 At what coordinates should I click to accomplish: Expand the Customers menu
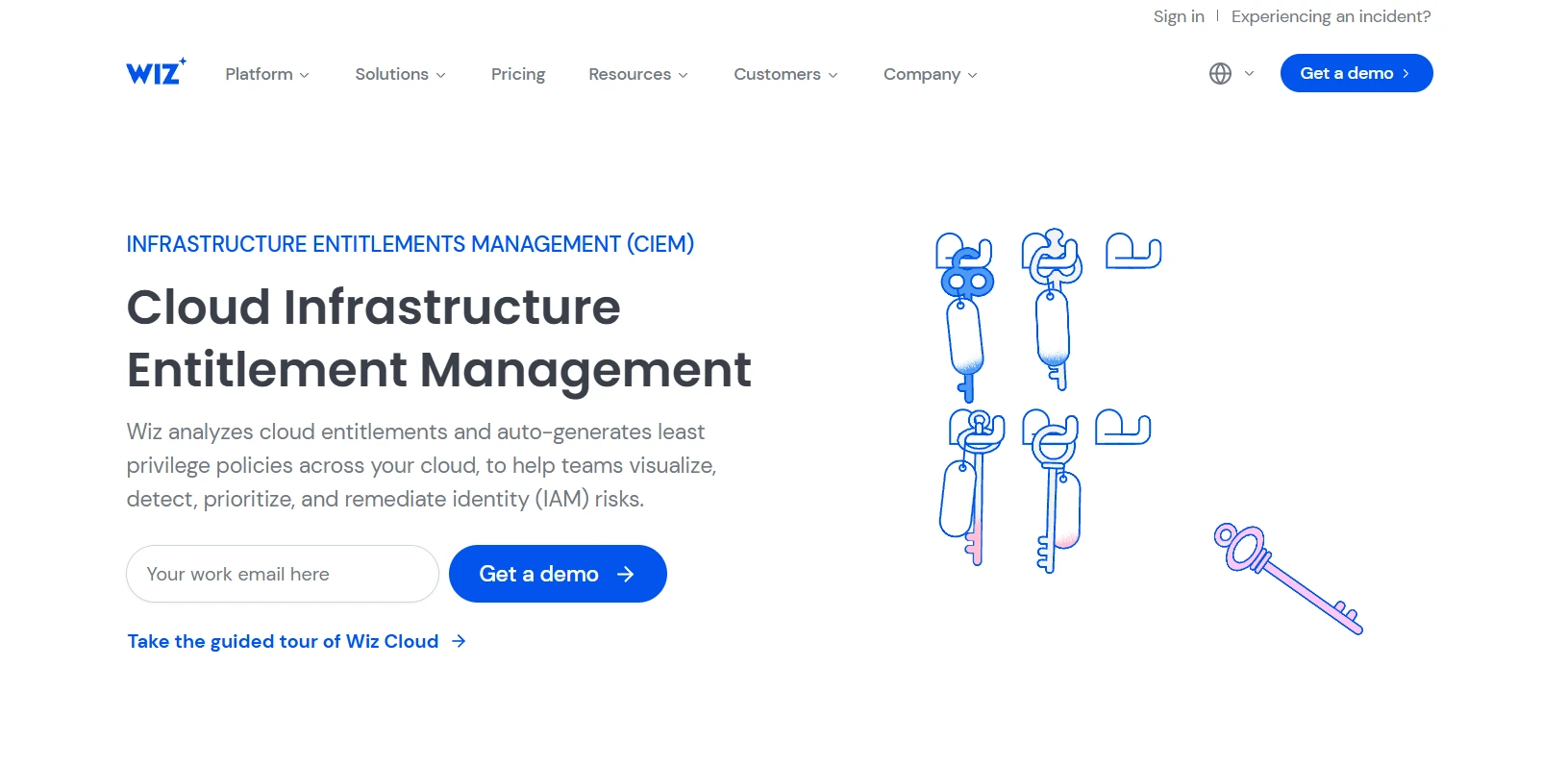785,74
